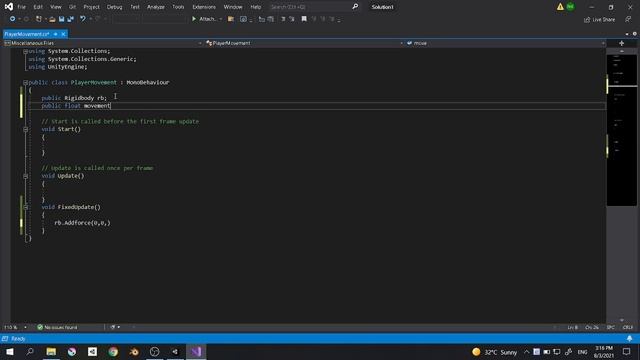
Task: Click the ENG language indicator
Action: [582, 352]
